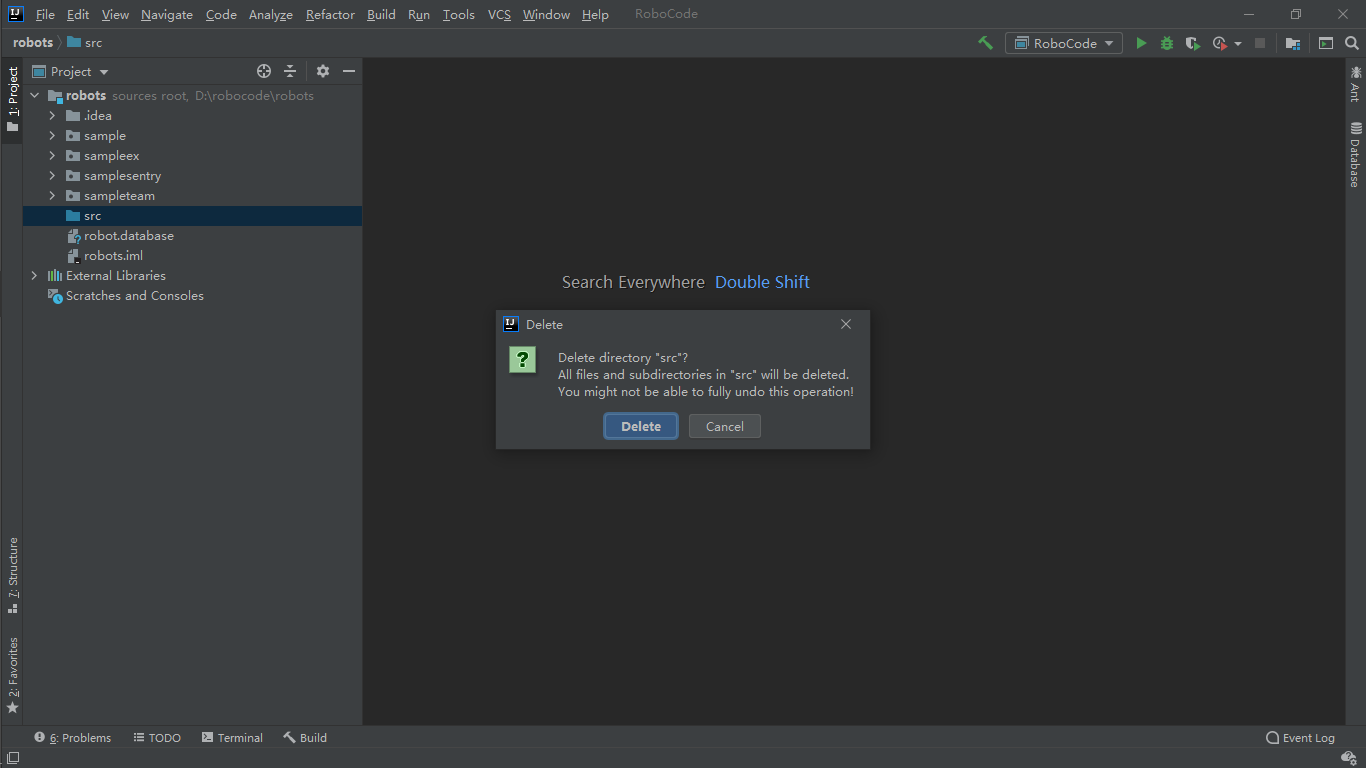Select the samplesentry folder row
This screenshot has height=768, width=1366.
click(x=192, y=176)
